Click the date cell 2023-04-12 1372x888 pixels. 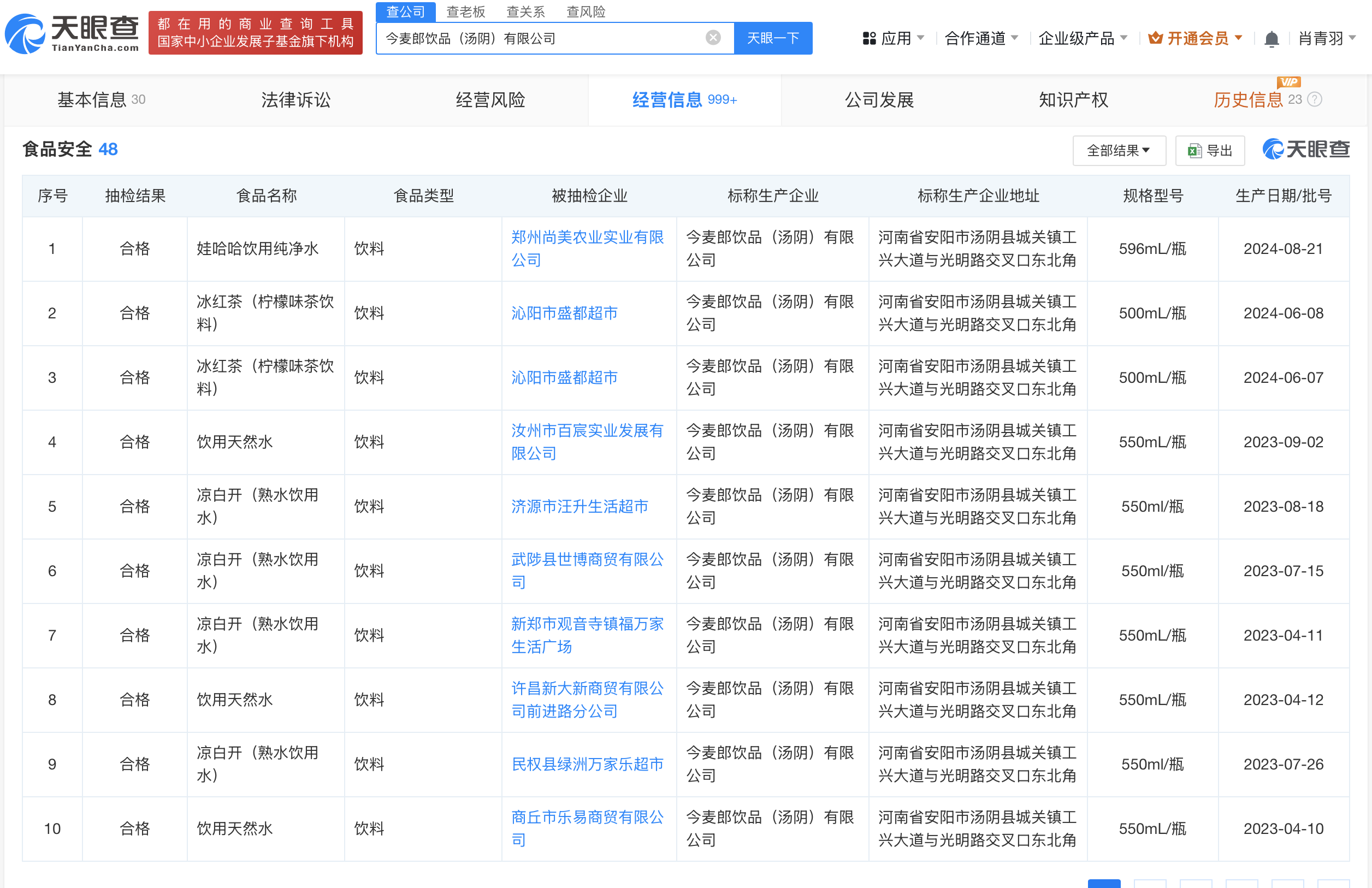(x=1283, y=700)
